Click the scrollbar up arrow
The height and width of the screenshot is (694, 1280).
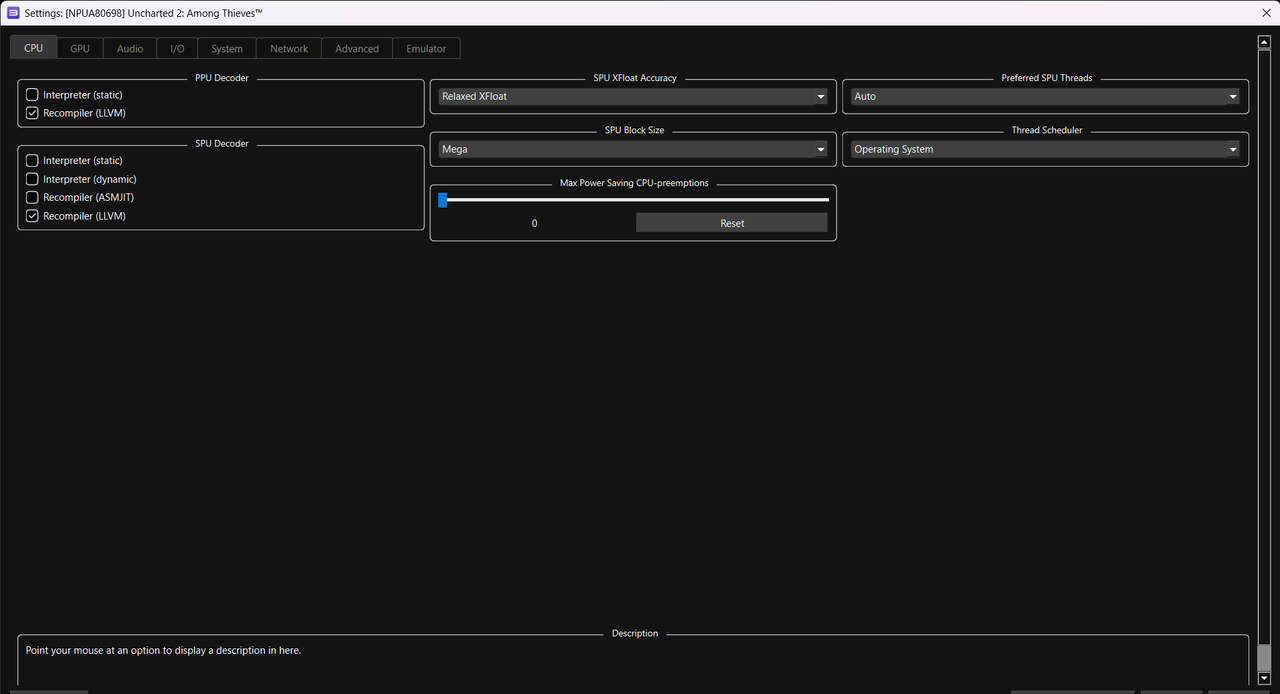click(x=1264, y=42)
